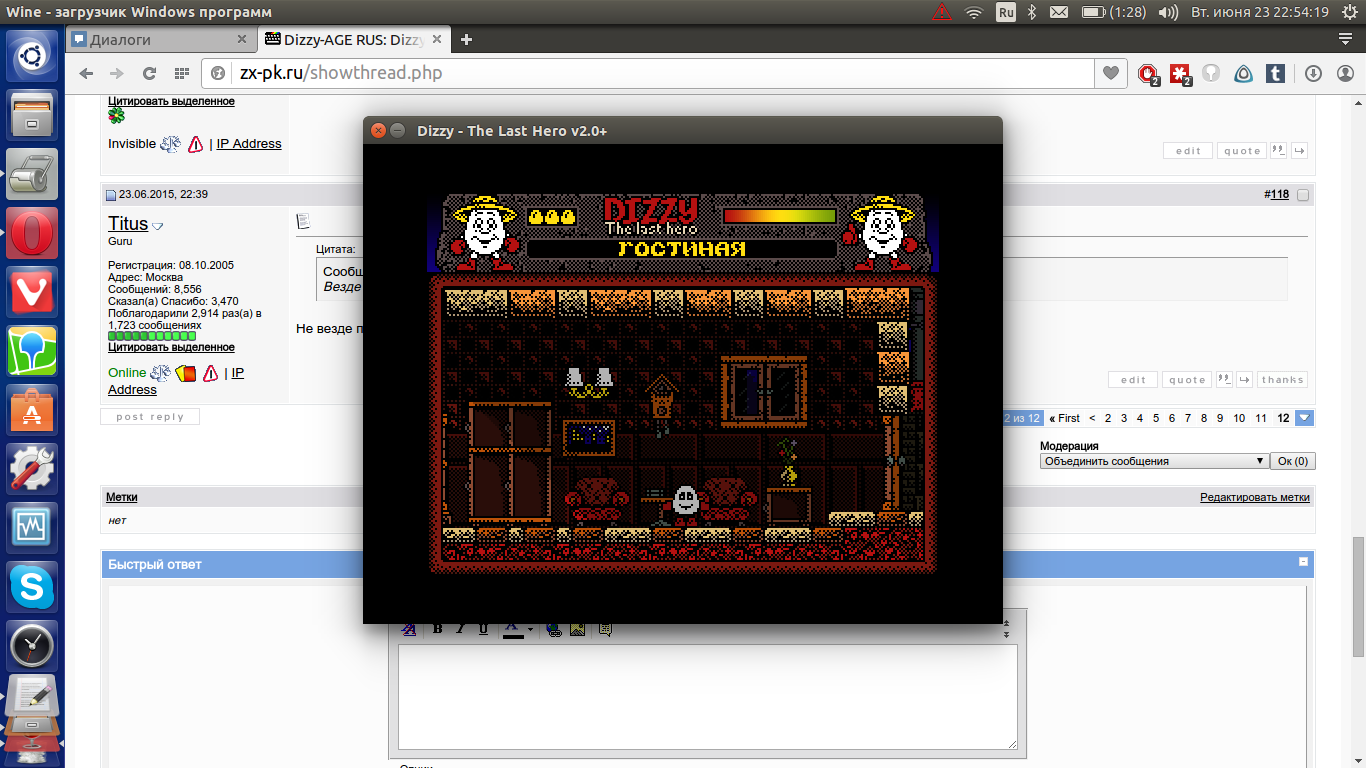Open the browser tab menu at top right

1346,39
